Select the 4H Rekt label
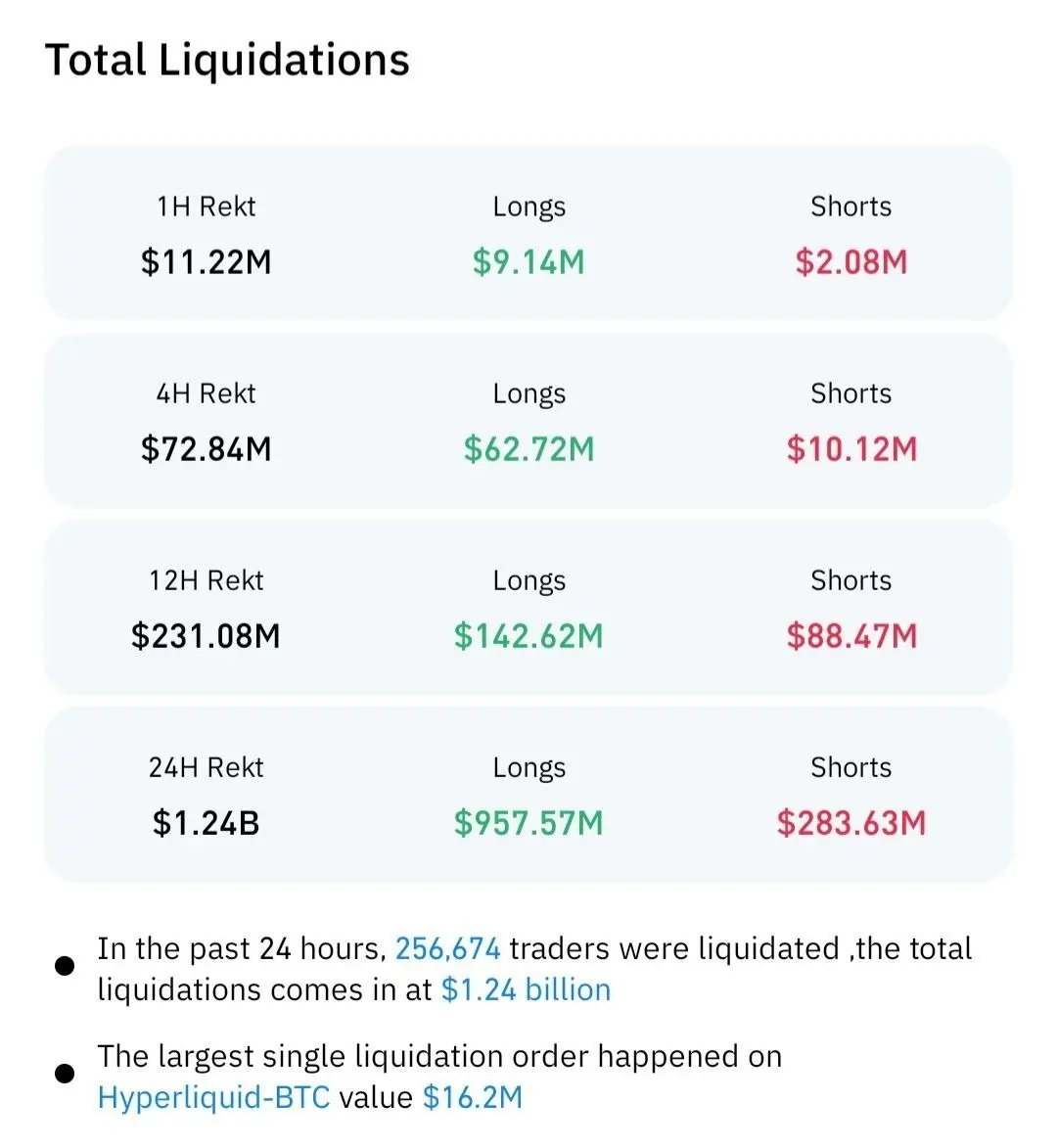The height and width of the screenshot is (1148, 1057). click(x=207, y=393)
